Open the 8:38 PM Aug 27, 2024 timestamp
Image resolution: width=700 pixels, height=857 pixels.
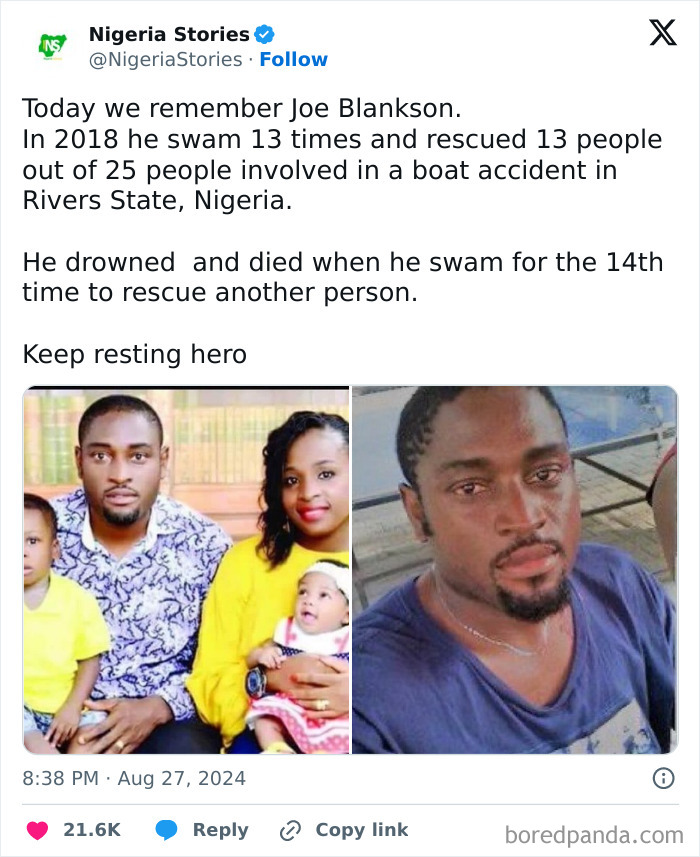134,778
